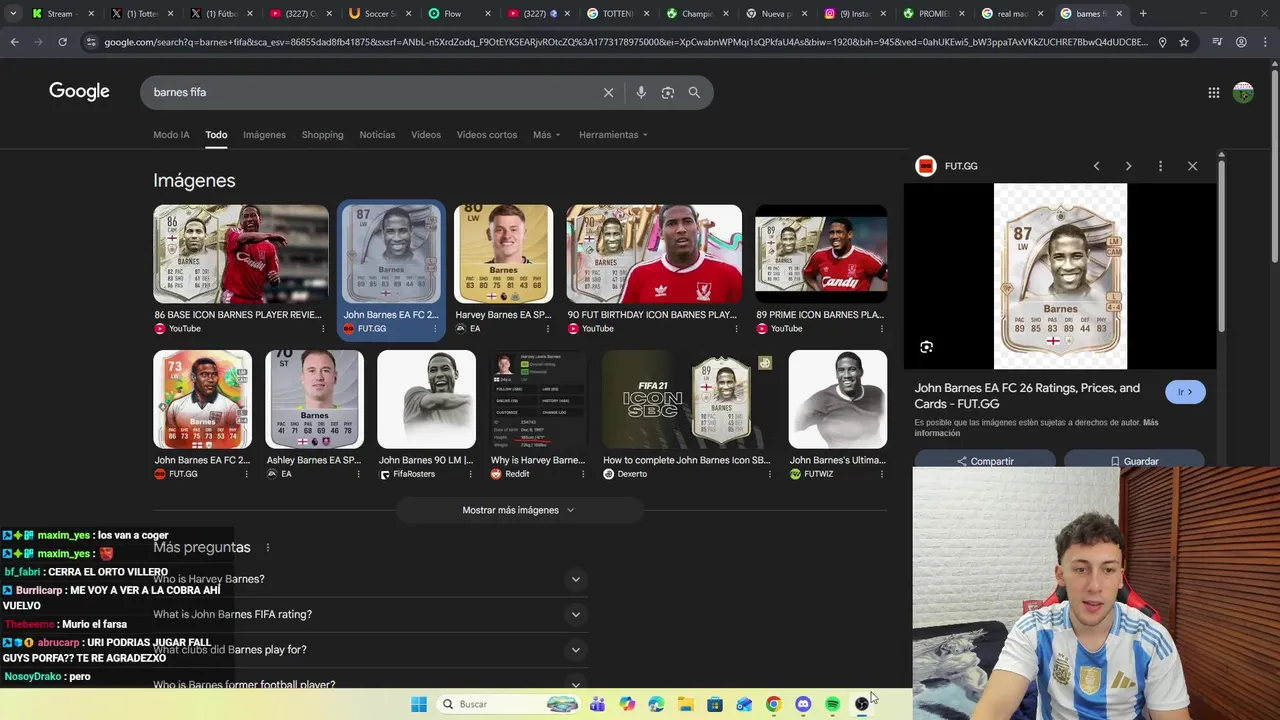1280x720 pixels.
Task: Click the Google logo
Action: click(79, 92)
